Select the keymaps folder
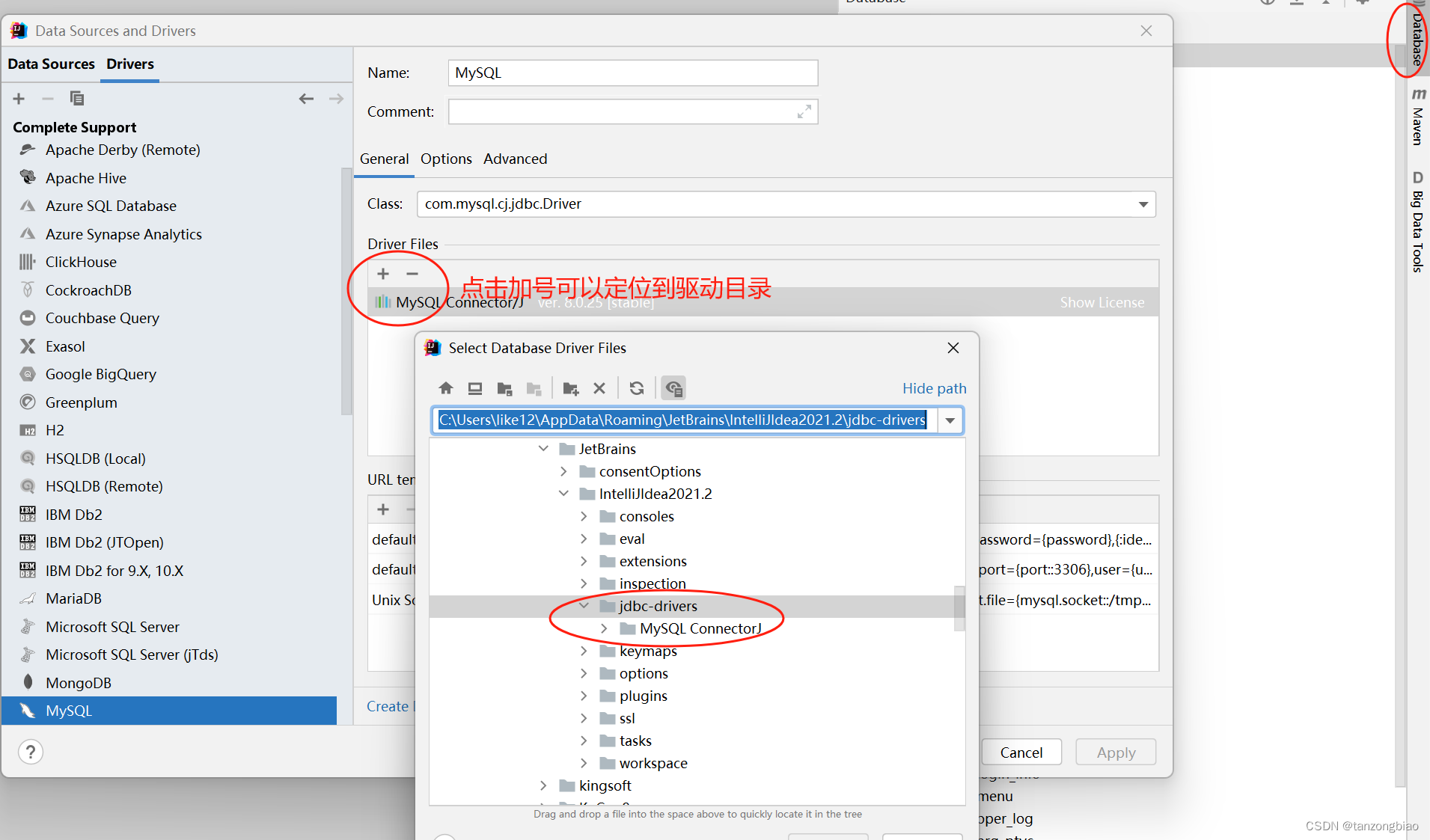The height and width of the screenshot is (840, 1430). (x=648, y=651)
